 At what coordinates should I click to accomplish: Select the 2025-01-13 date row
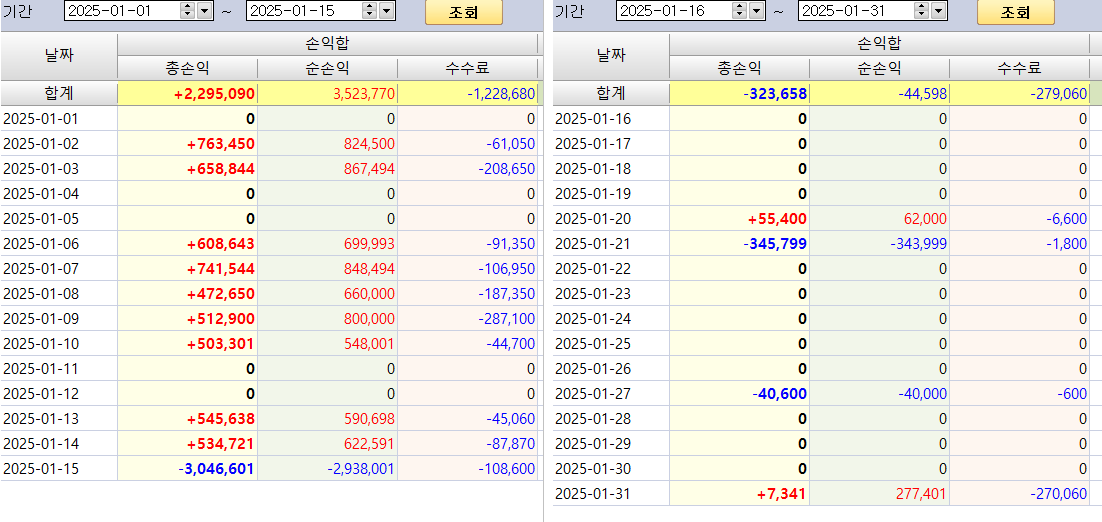(59, 419)
